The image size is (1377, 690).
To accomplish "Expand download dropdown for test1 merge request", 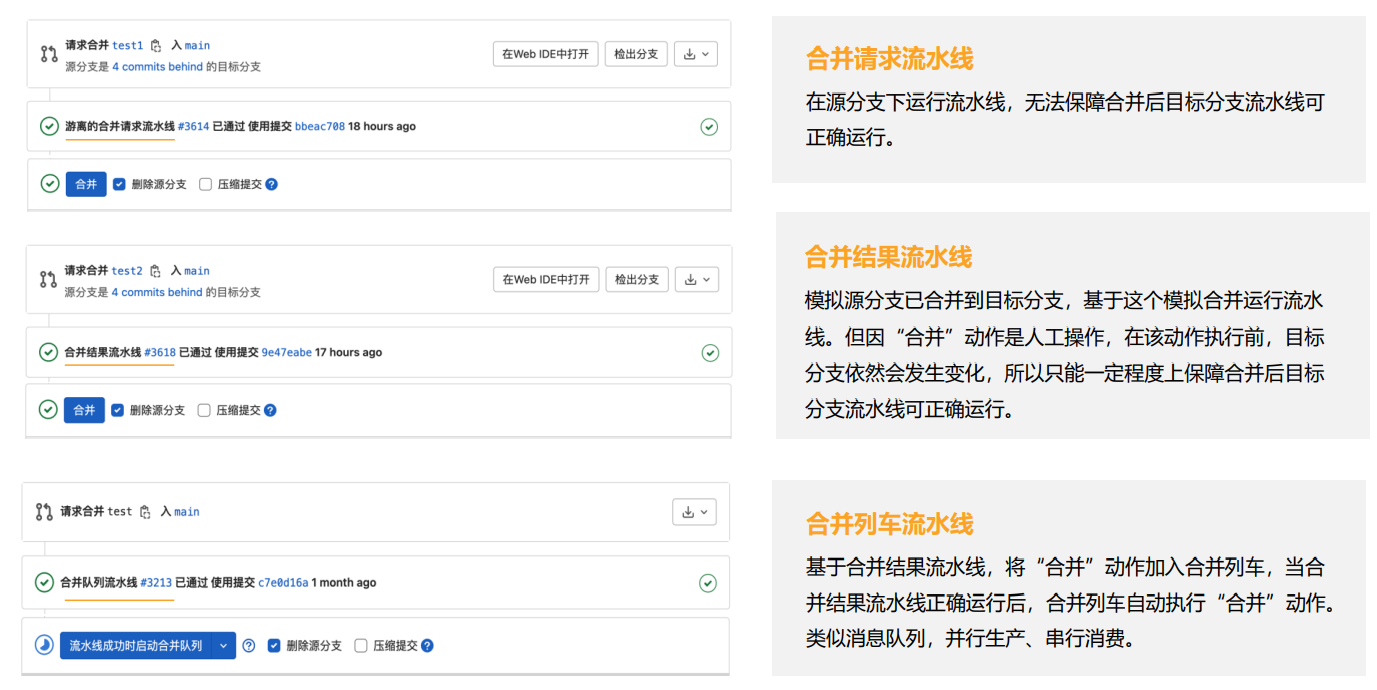I will 696,54.
